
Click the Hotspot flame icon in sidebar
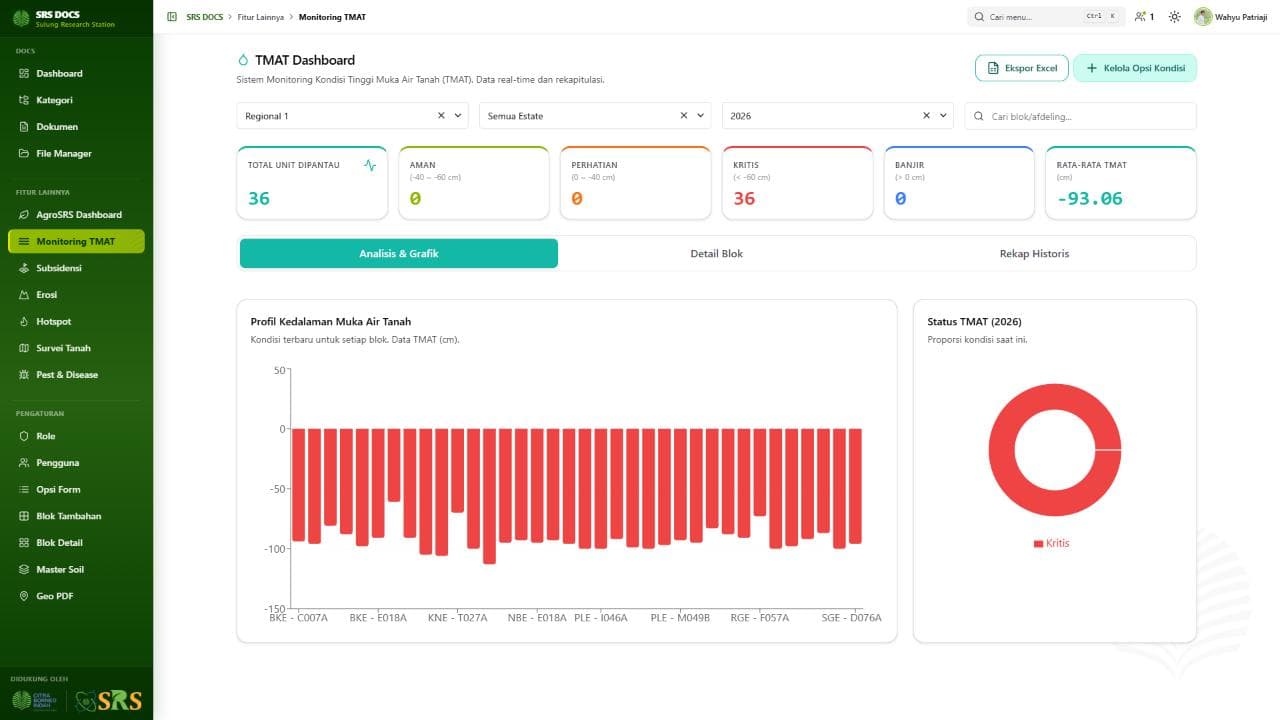click(x=25, y=321)
